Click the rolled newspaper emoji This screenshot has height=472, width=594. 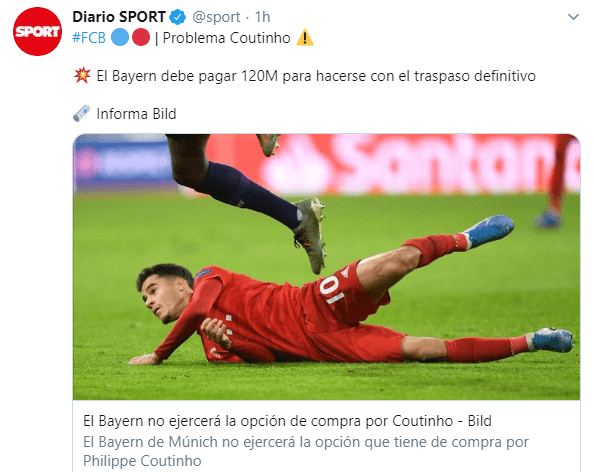pos(82,113)
